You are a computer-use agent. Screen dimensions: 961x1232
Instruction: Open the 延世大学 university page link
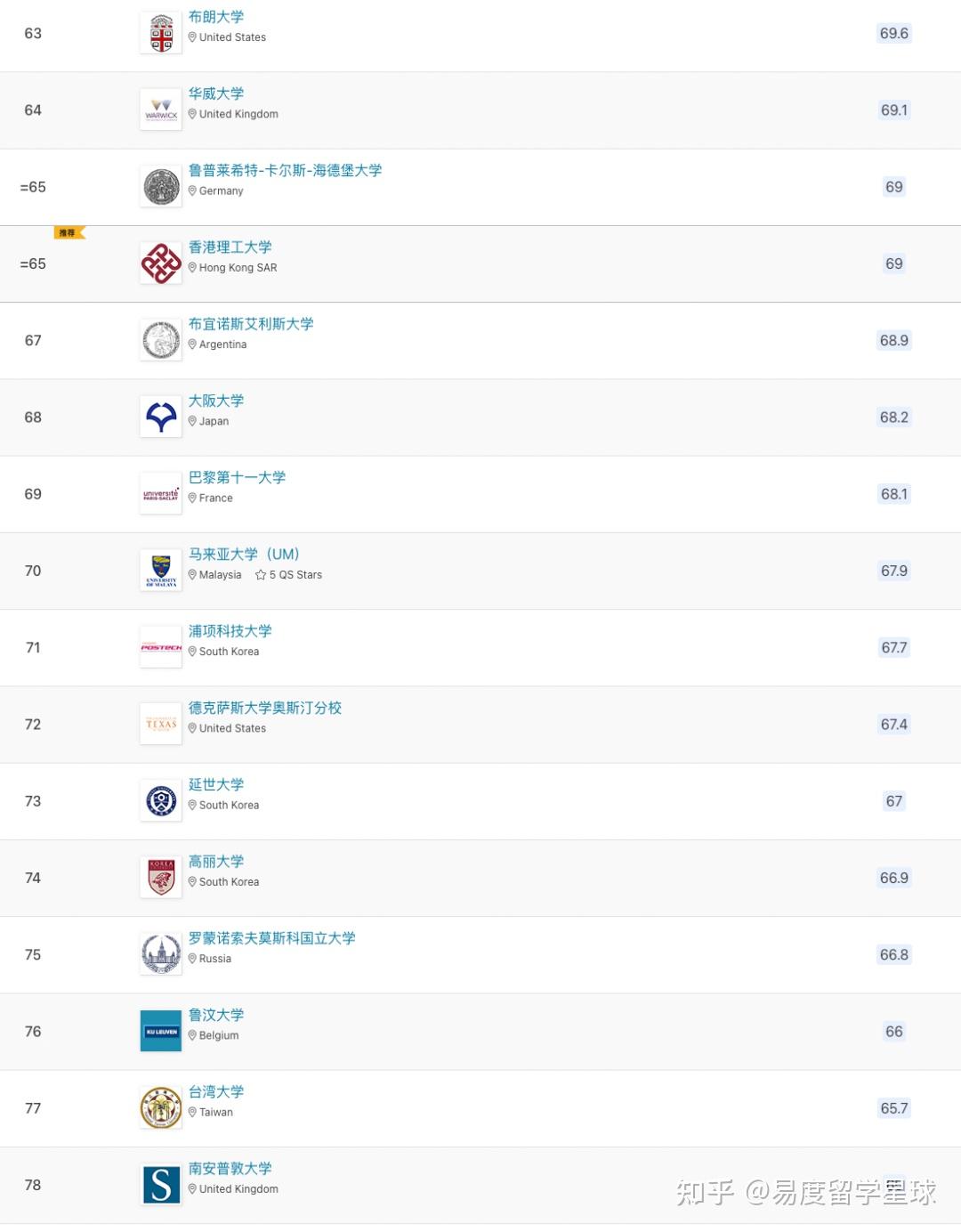click(216, 784)
